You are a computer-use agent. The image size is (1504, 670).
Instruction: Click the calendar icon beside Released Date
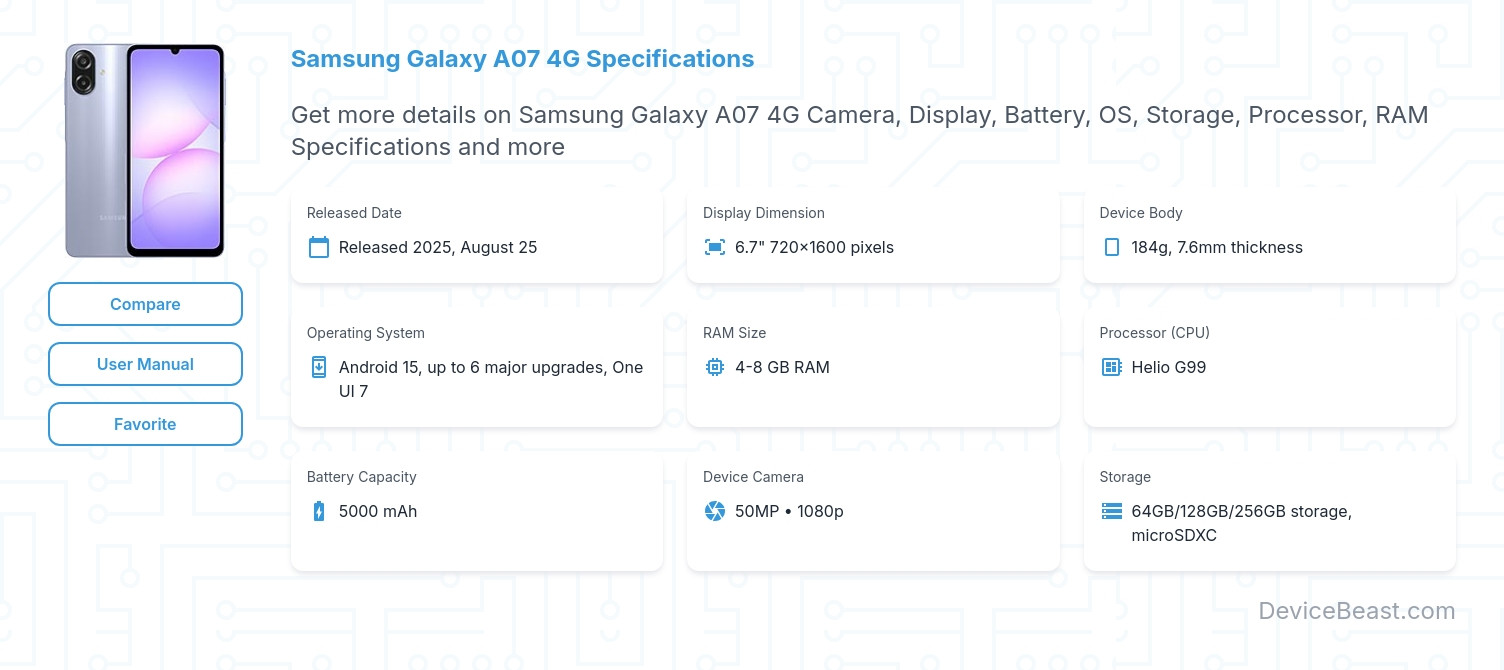(x=319, y=247)
